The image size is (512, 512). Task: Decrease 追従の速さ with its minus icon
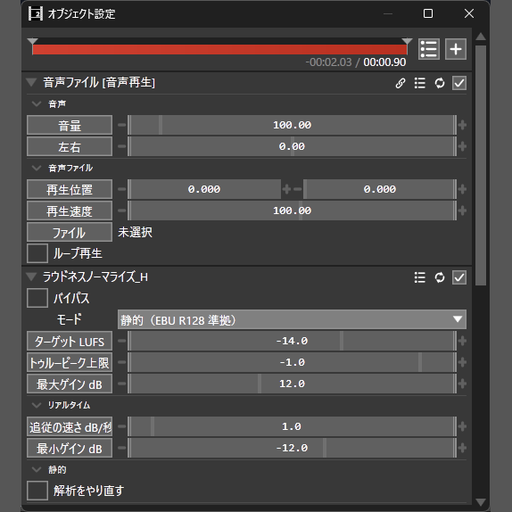[122, 426]
